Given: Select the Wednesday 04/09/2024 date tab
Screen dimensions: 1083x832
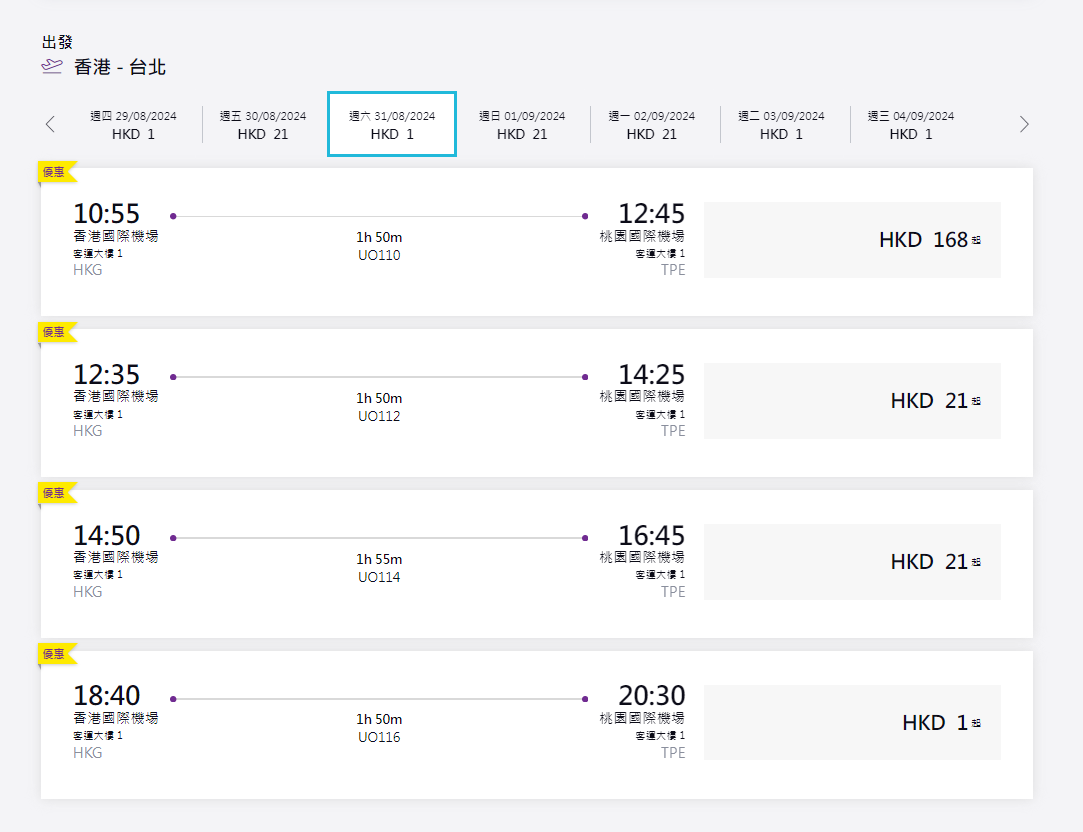Looking at the screenshot, I should [911, 125].
